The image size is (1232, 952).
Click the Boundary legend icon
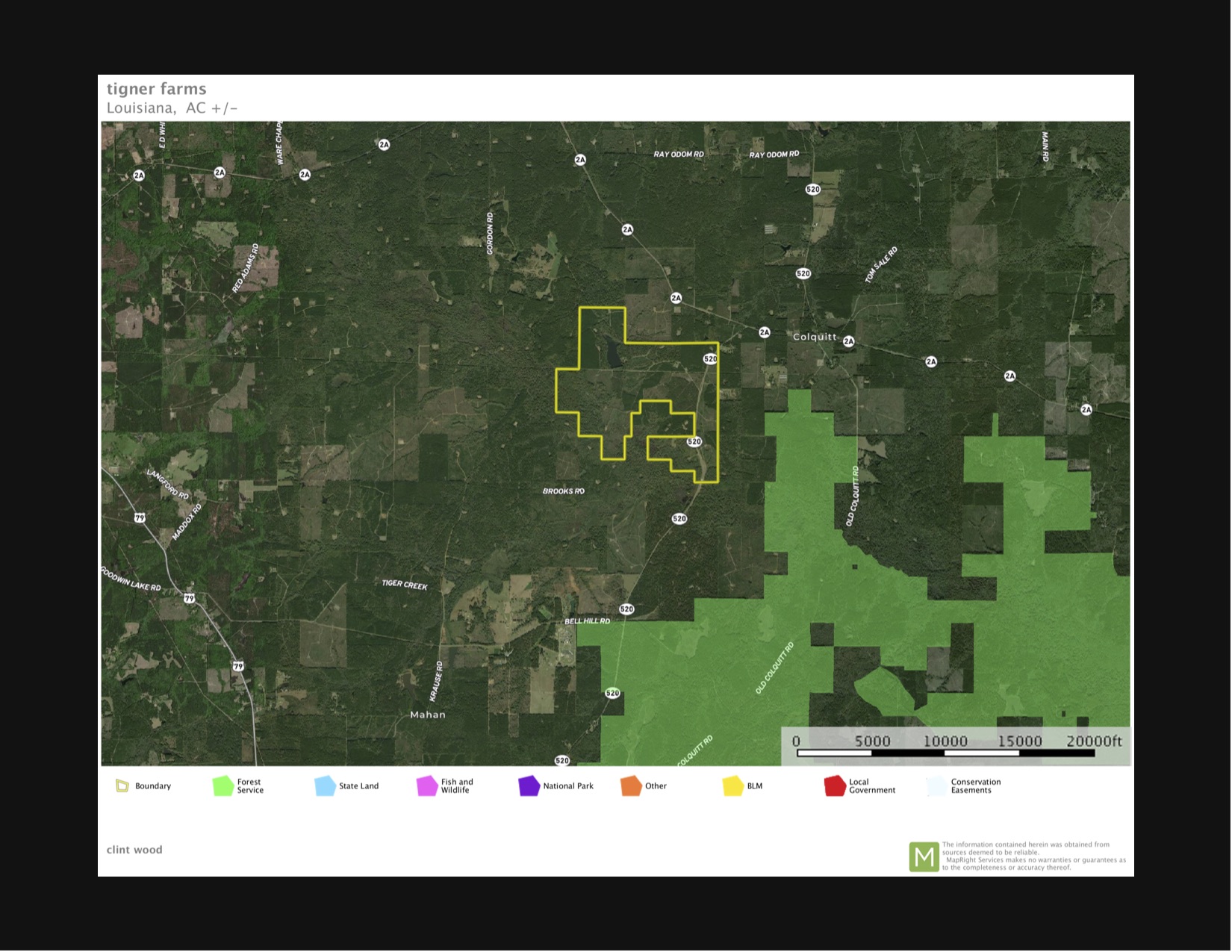click(x=122, y=785)
